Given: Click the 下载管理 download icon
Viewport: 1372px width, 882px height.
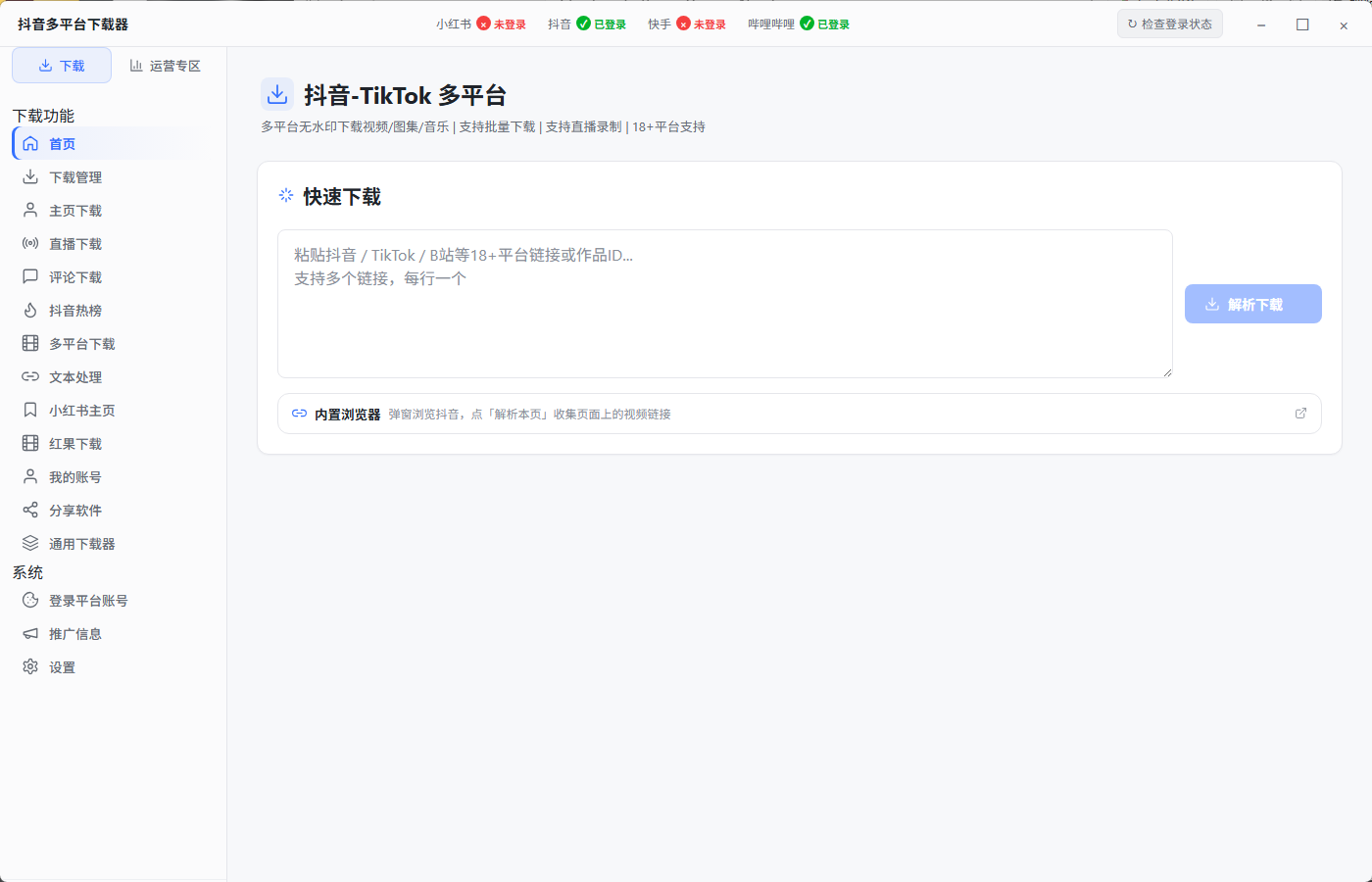Looking at the screenshot, I should (x=30, y=177).
